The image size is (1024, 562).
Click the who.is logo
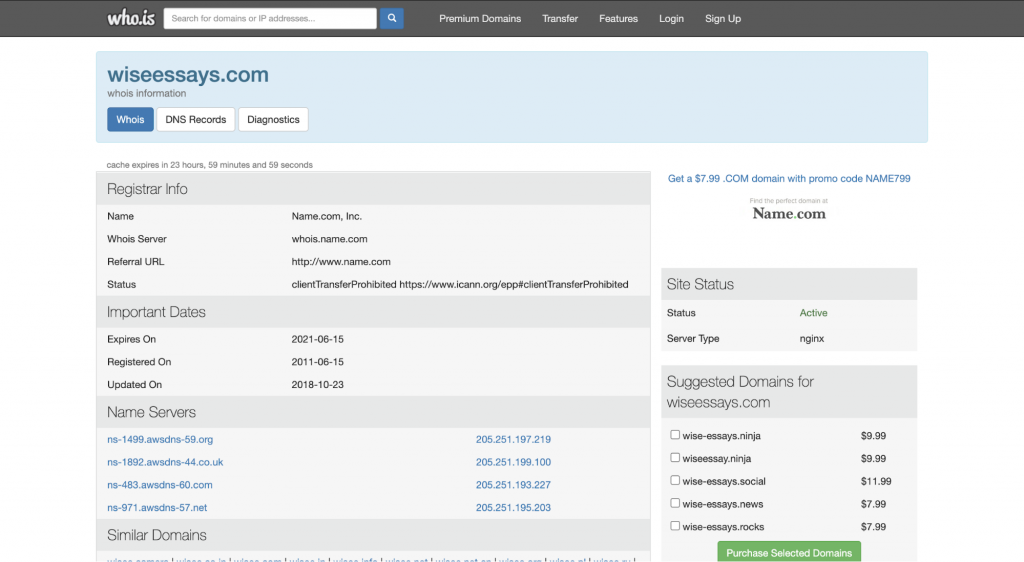coord(131,18)
